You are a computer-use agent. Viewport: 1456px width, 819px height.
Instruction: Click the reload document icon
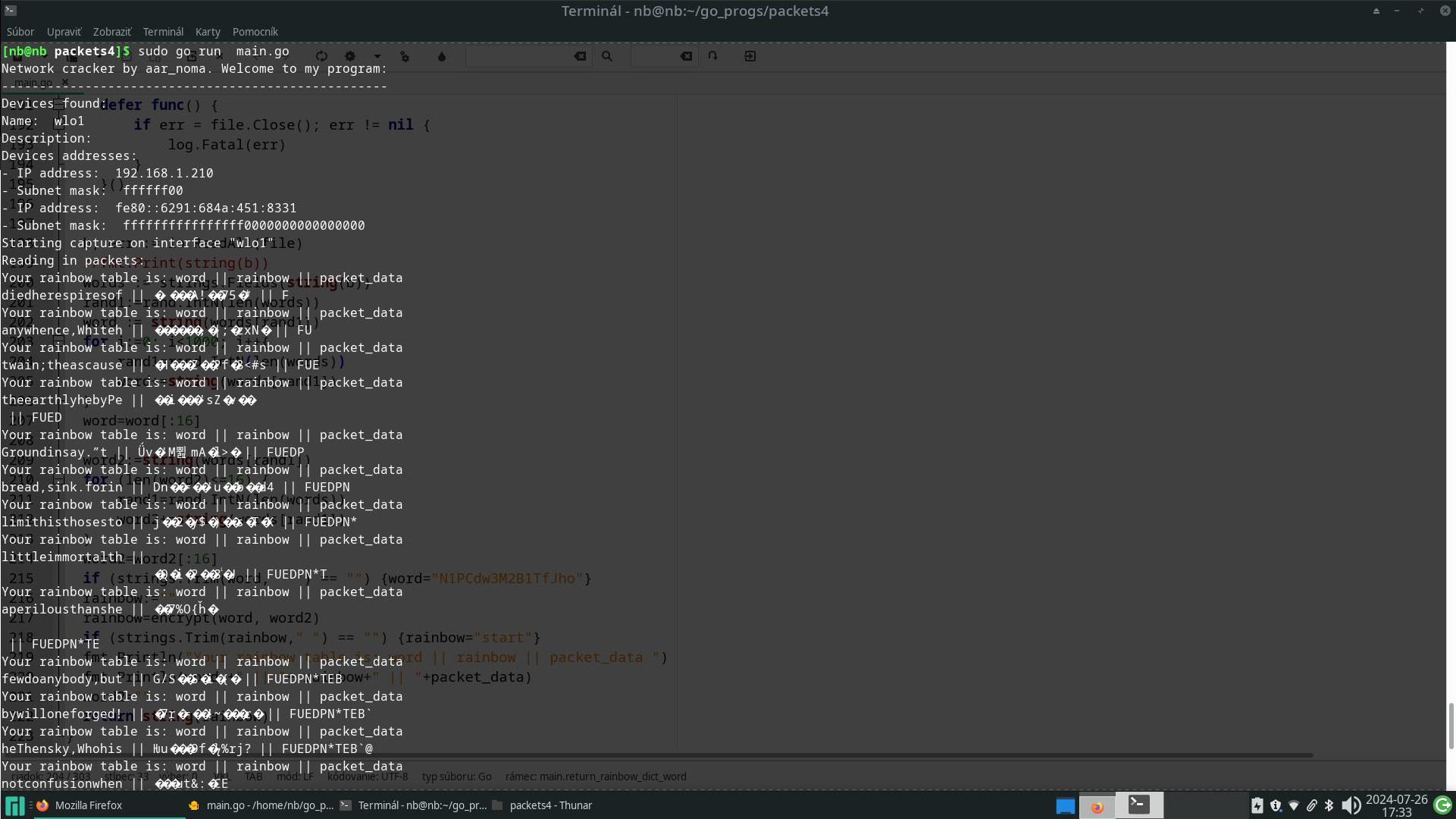(322, 56)
